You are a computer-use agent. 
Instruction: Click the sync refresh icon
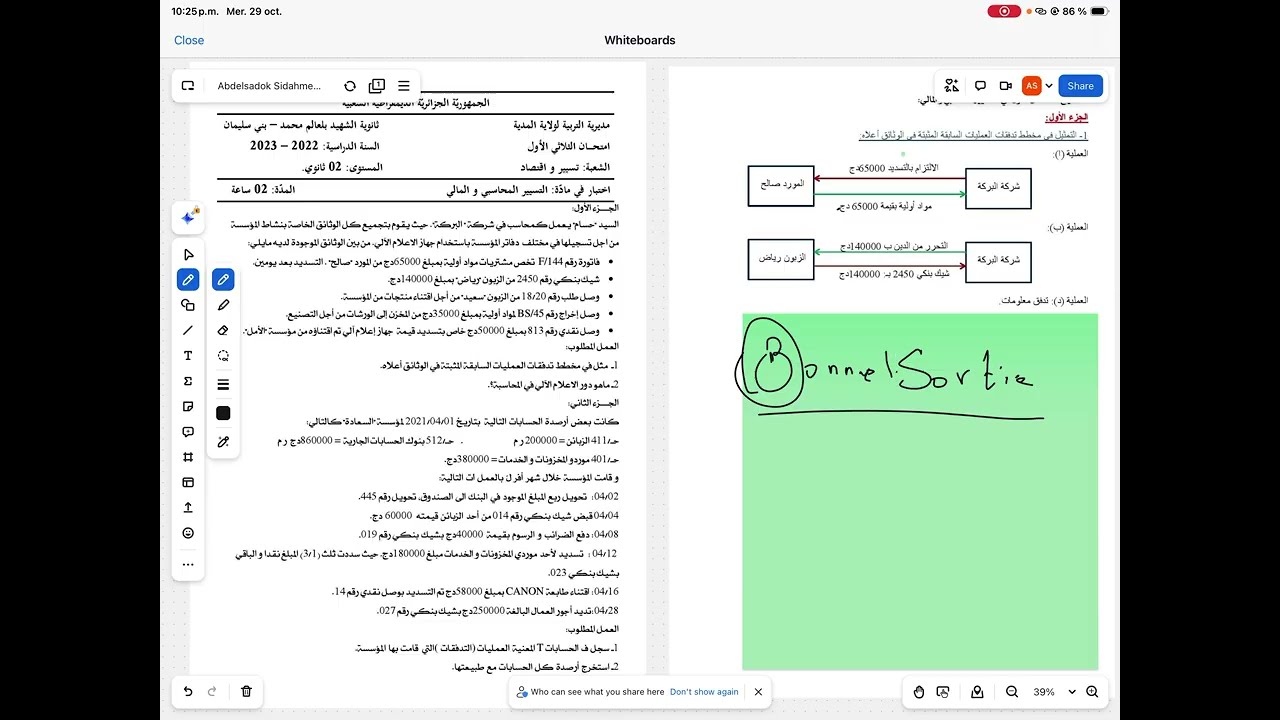(x=350, y=86)
